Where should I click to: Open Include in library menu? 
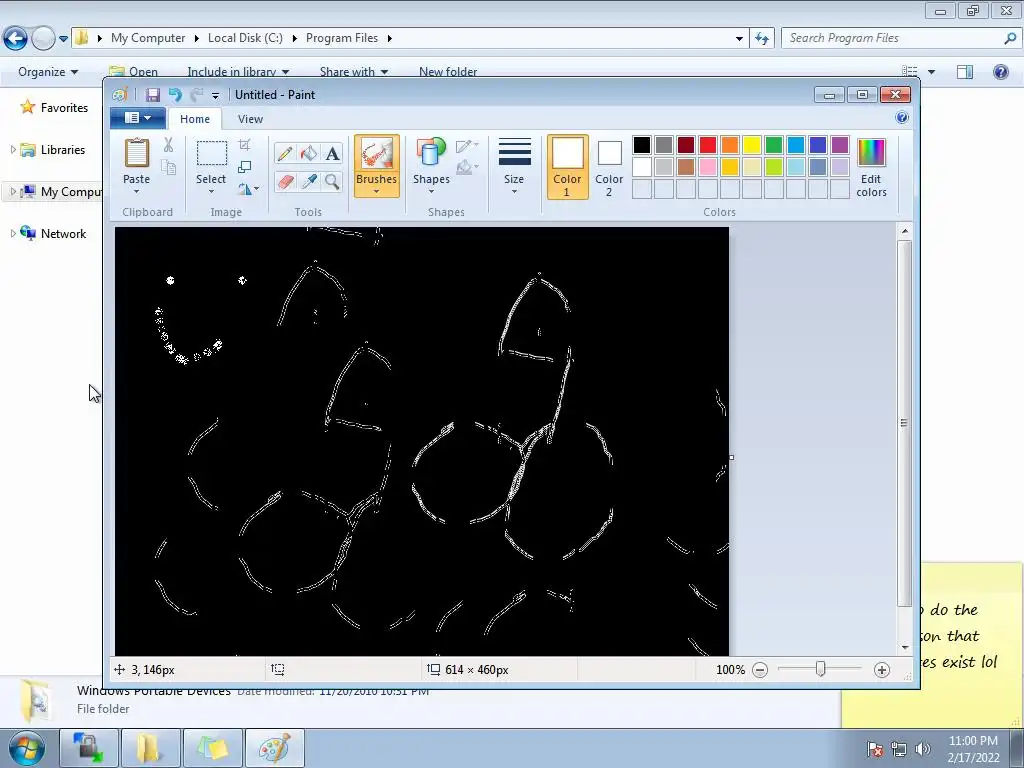tap(238, 72)
